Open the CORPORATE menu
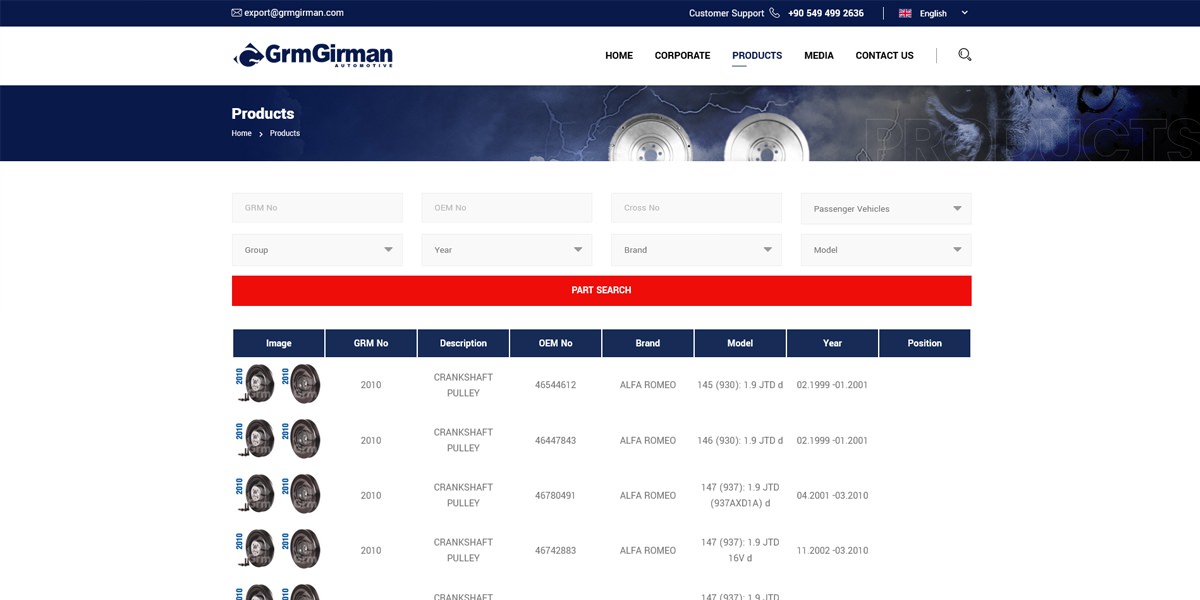Image resolution: width=1200 pixels, height=600 pixels. tap(683, 56)
